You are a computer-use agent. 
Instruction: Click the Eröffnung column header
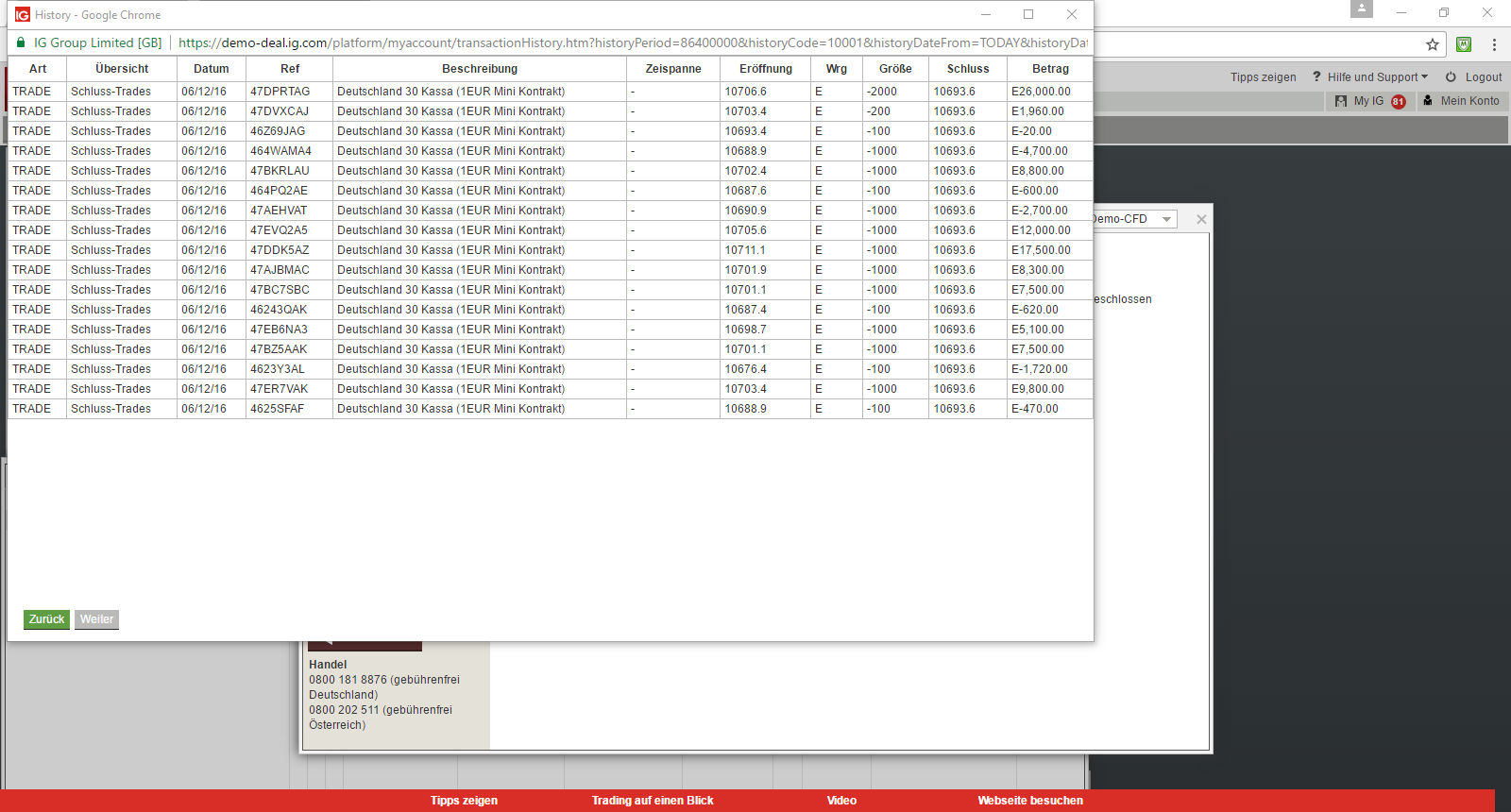766,69
